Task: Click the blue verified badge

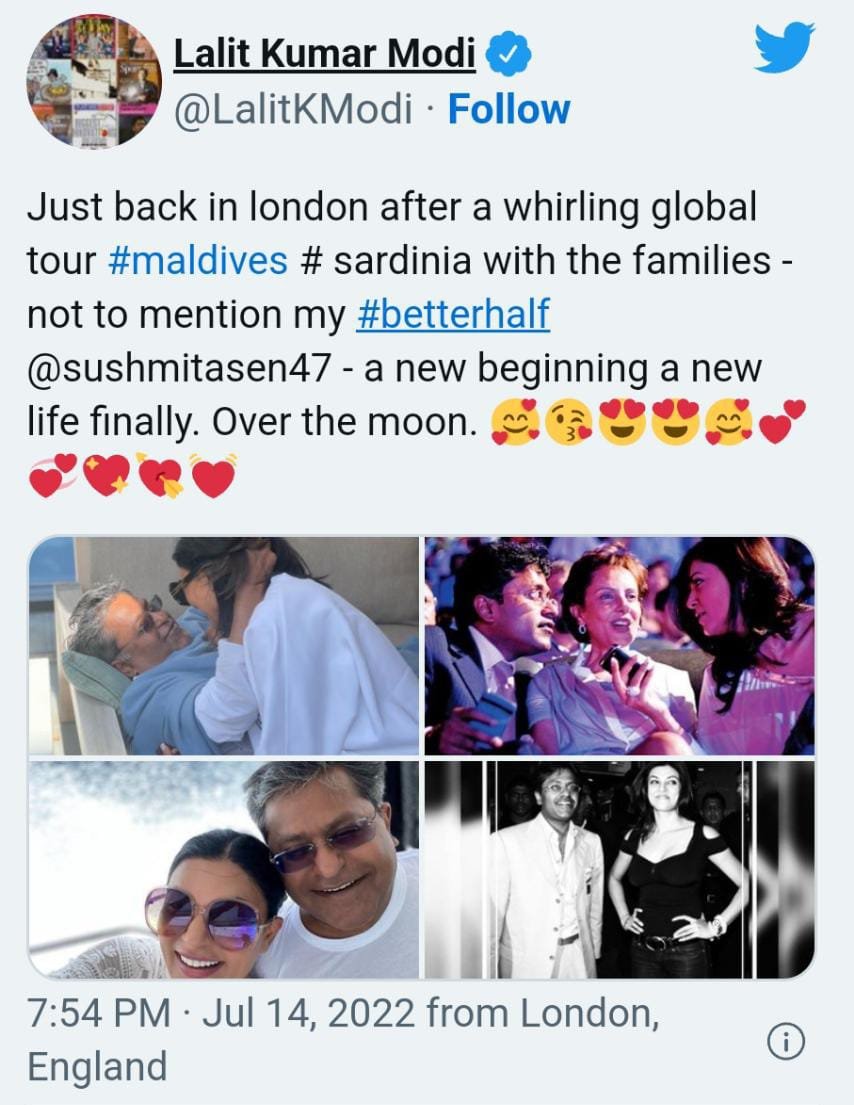Action: (508, 57)
